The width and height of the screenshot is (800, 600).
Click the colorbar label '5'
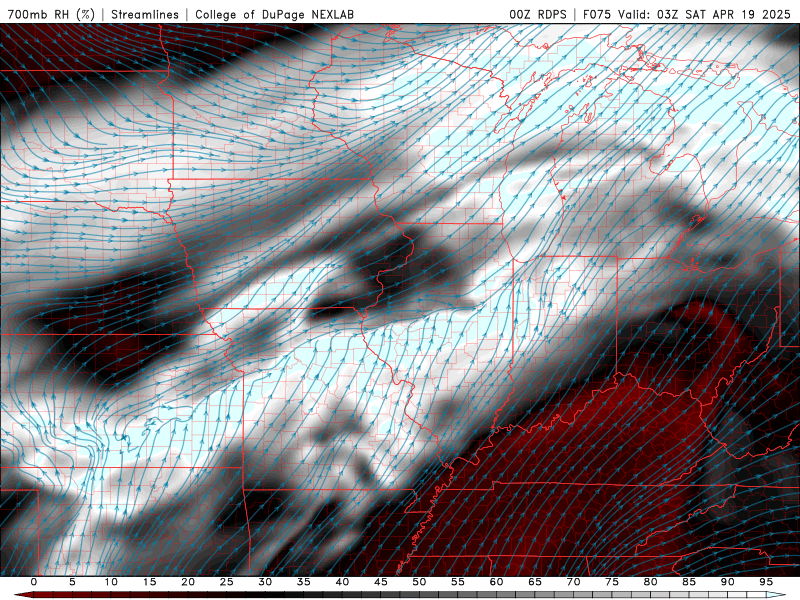[72, 582]
